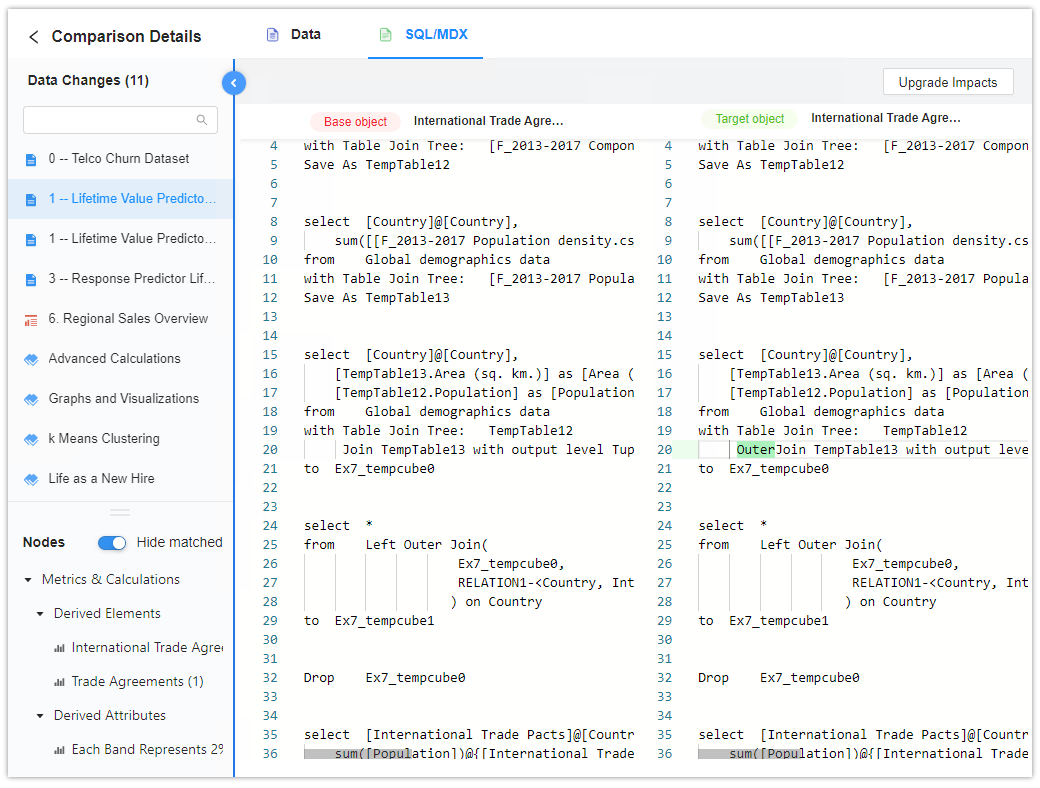Click the document icon for Telco Churn Dataset

click(x=31, y=159)
